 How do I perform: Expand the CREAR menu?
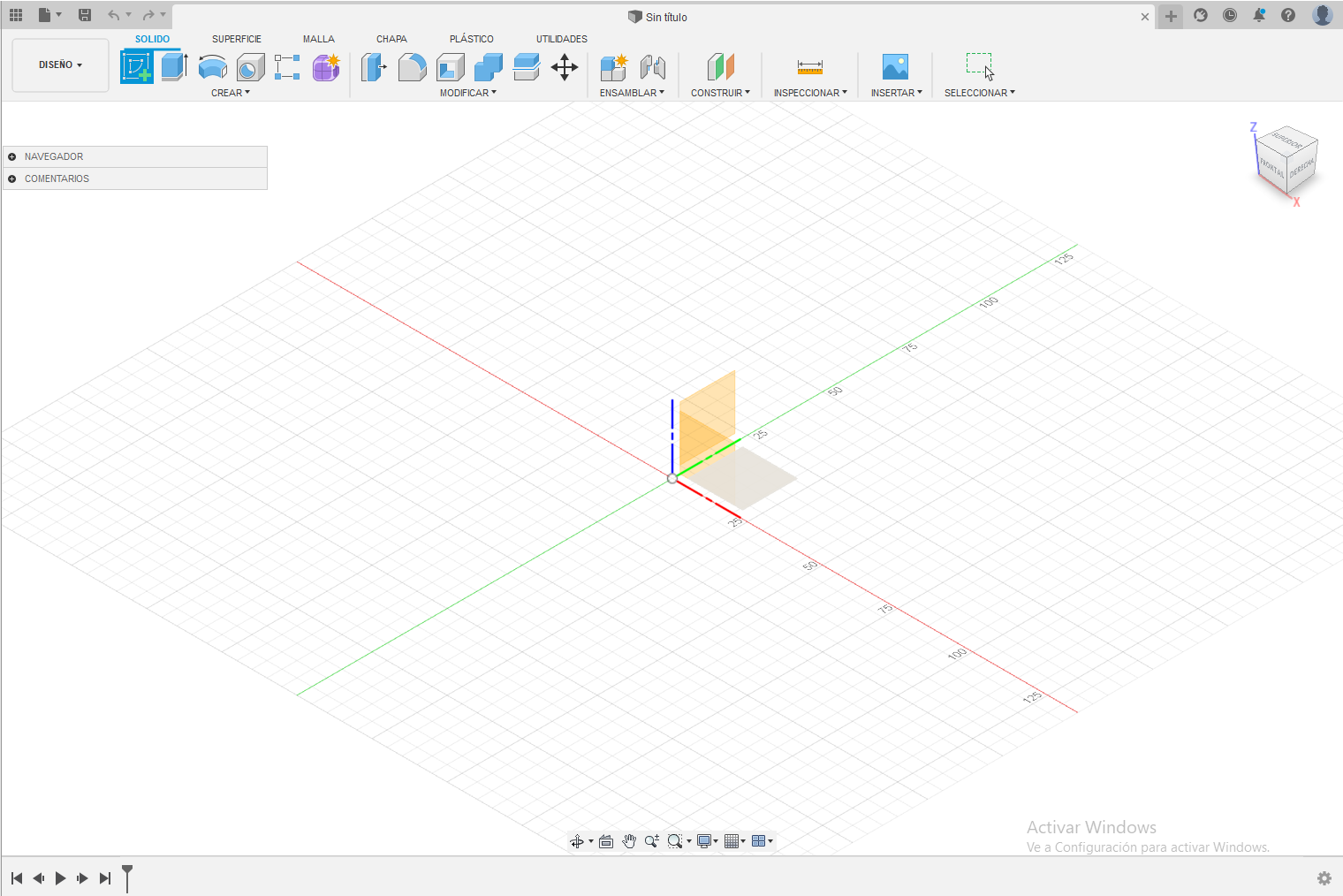[x=231, y=93]
